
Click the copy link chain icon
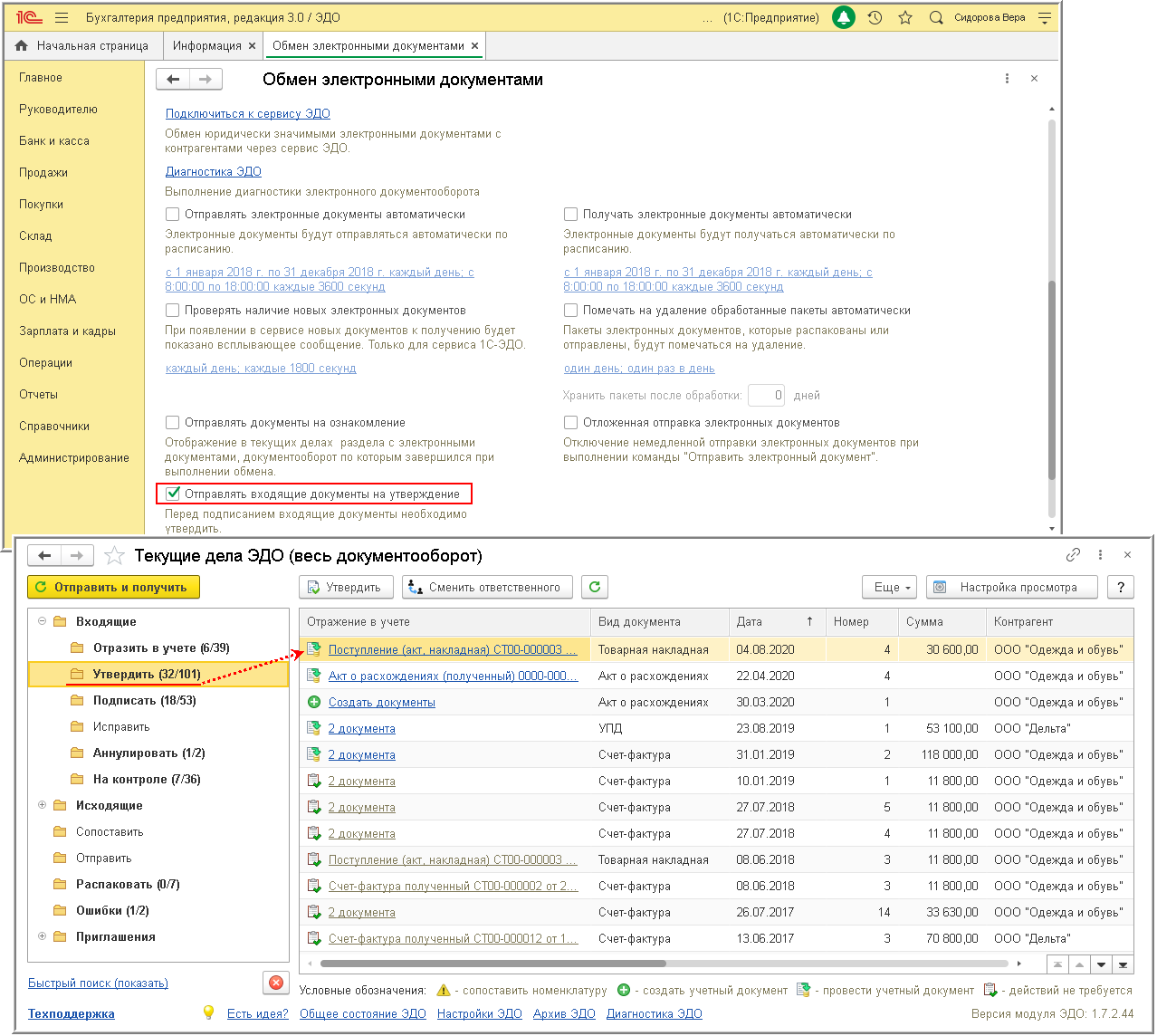[x=1073, y=555]
